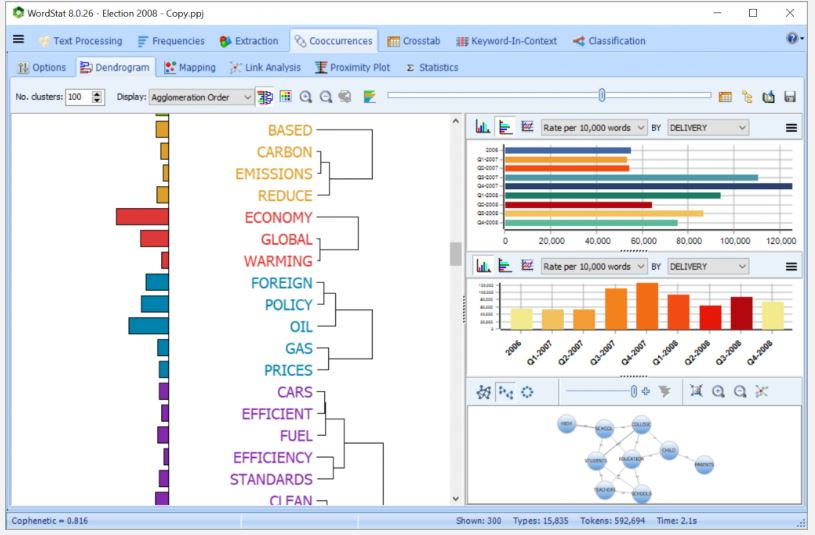Image resolution: width=815 pixels, height=535 pixels.
Task: Open the Classification tab
Action: 609,41
